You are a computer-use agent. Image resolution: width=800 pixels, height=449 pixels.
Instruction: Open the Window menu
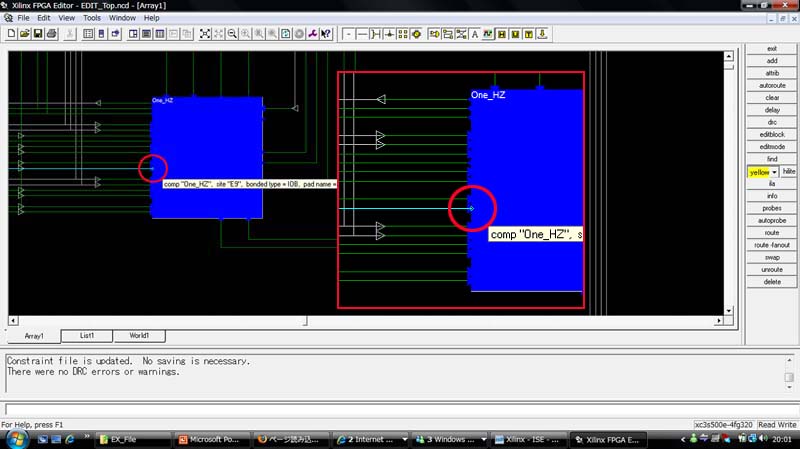click(122, 18)
